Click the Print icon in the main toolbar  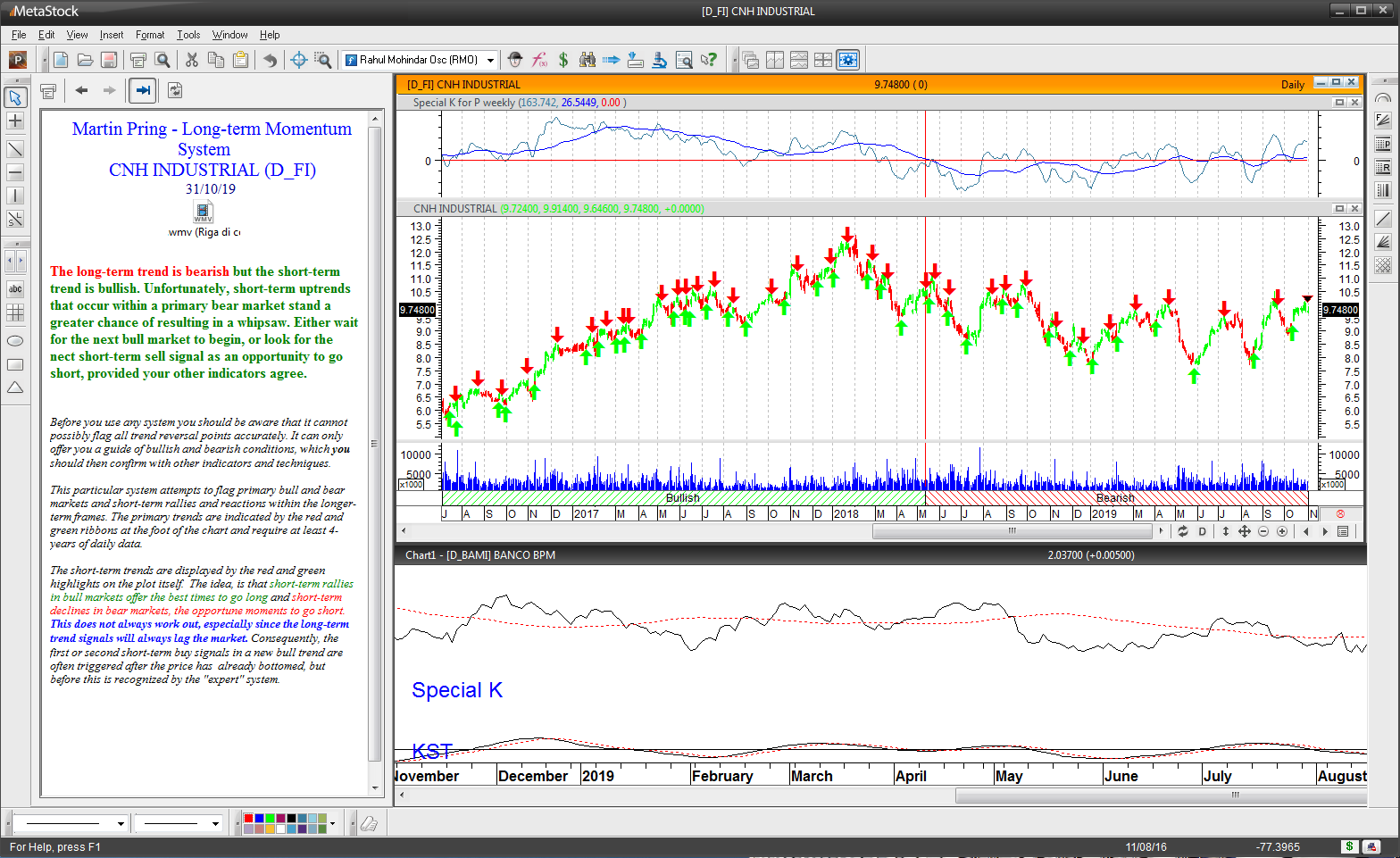click(x=137, y=60)
